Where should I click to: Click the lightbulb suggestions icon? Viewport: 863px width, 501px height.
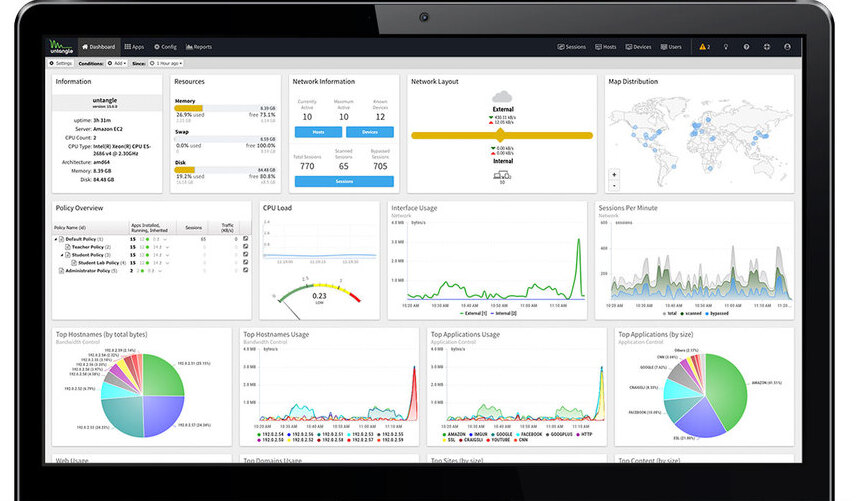coord(726,47)
